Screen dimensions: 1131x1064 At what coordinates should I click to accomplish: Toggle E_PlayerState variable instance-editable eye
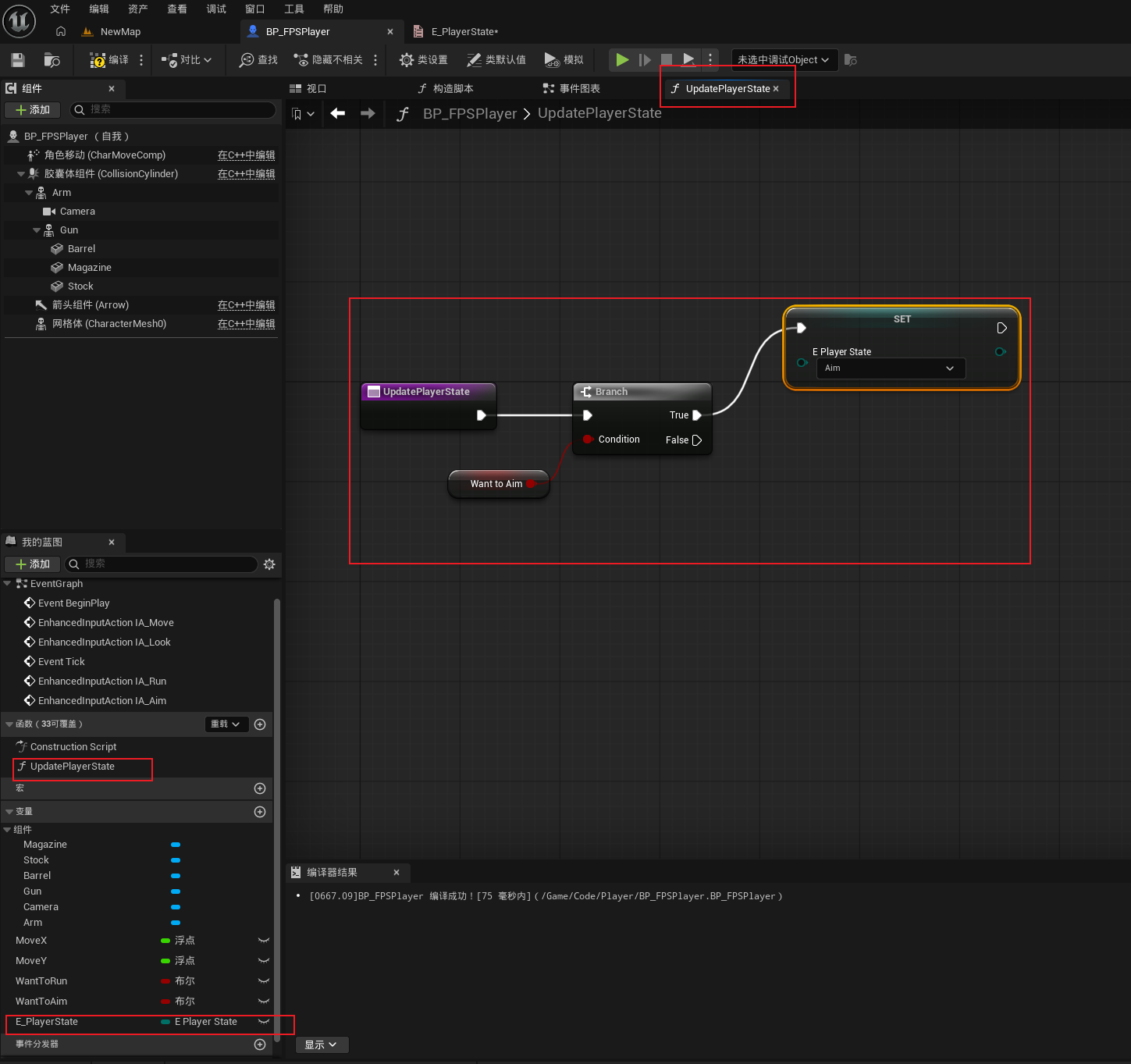coord(264,1022)
